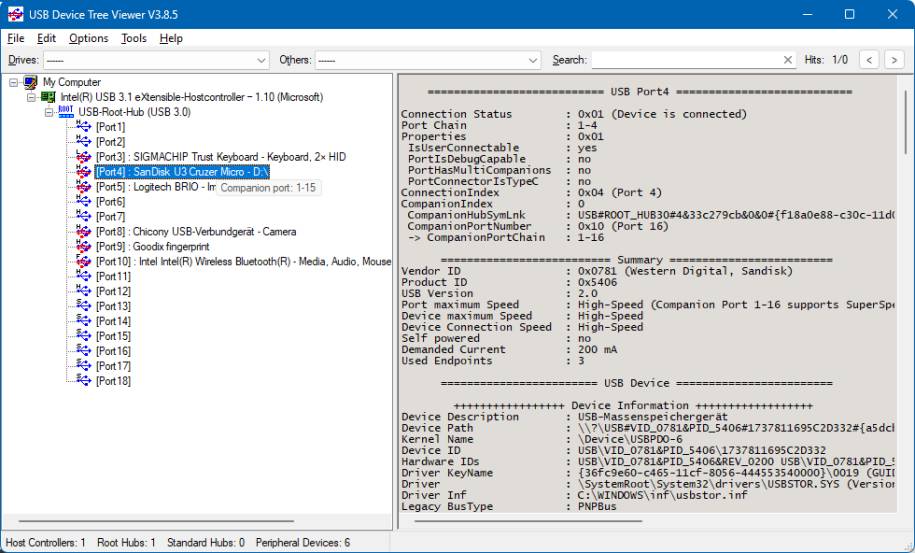Click the SuperSpeed port icon beside Port15
915x553 pixels.
tap(83, 336)
